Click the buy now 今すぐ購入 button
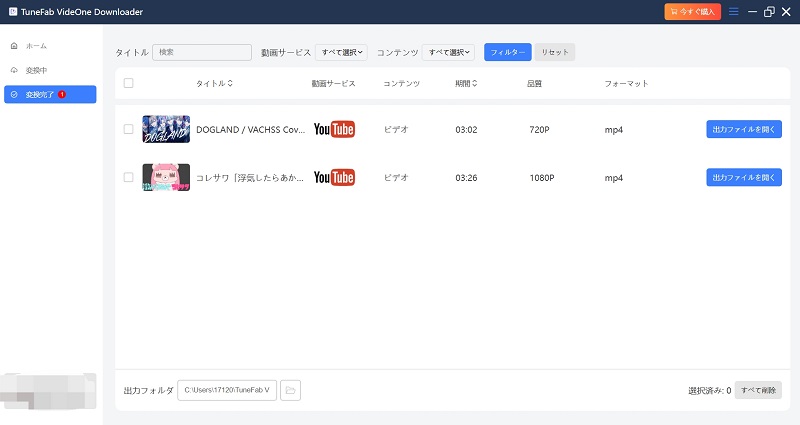 click(692, 12)
